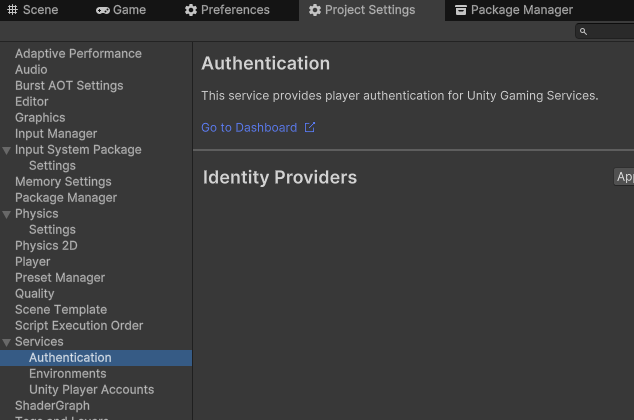Image resolution: width=634 pixels, height=420 pixels.
Task: Select Unity Player Accounts
Action: pos(91,390)
